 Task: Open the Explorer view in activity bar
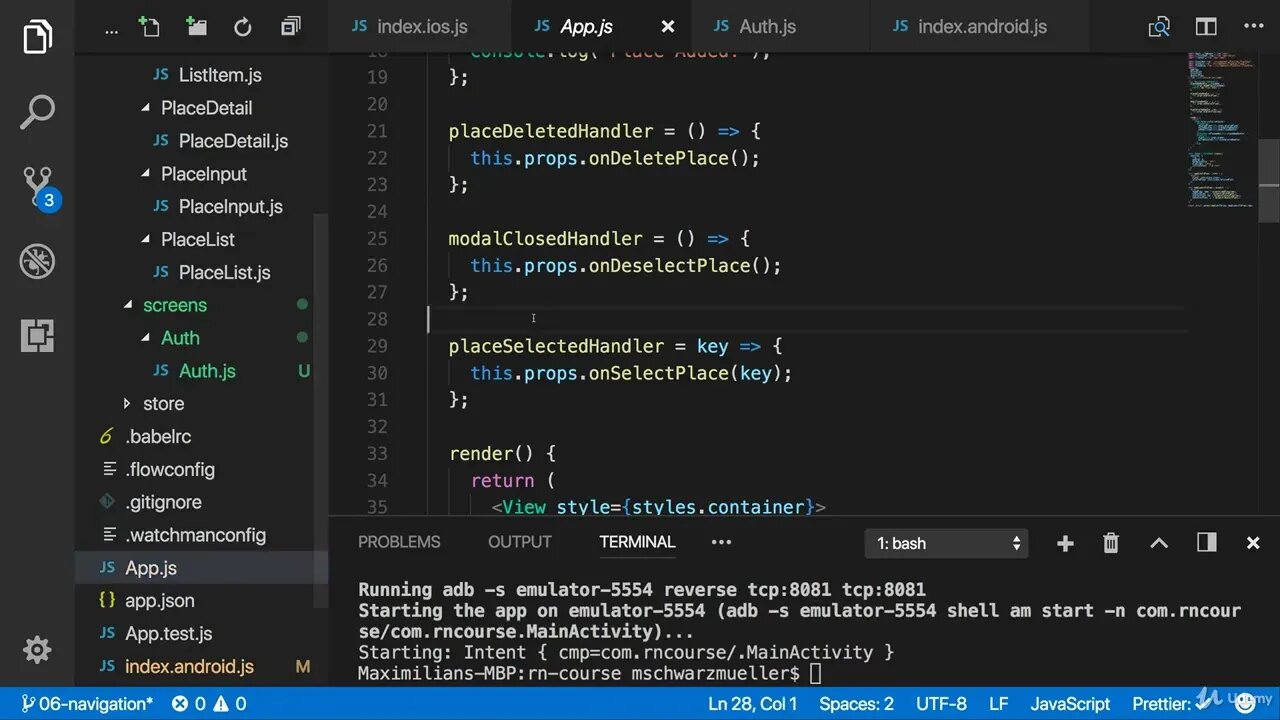click(37, 37)
